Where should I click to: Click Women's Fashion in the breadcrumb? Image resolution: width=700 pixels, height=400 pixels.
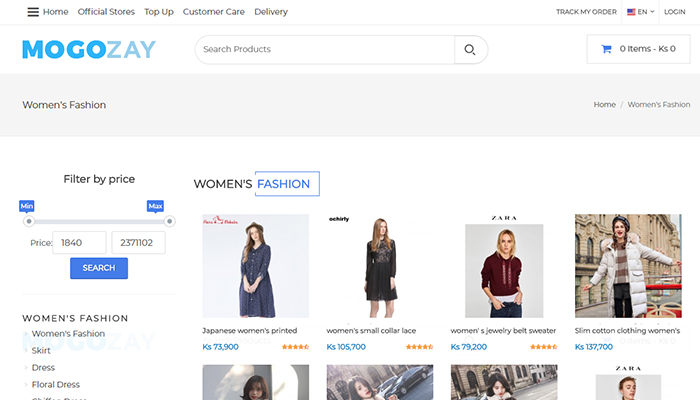[x=659, y=104]
